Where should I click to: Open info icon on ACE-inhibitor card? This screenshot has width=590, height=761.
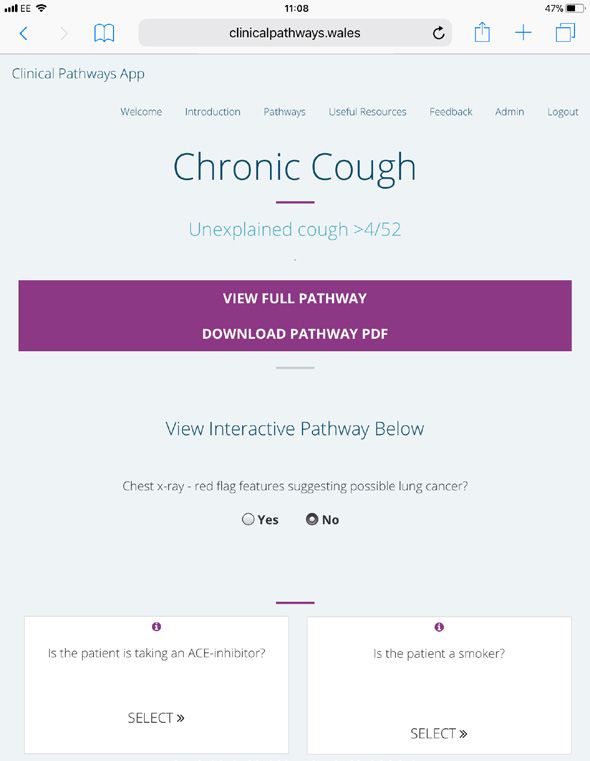(156, 627)
